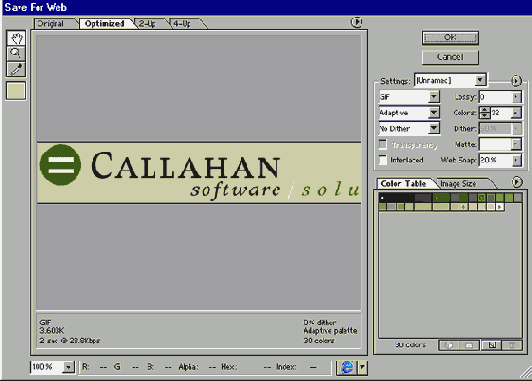Click the eyedropper color swatch
The height and width of the screenshot is (381, 532).
click(x=16, y=91)
